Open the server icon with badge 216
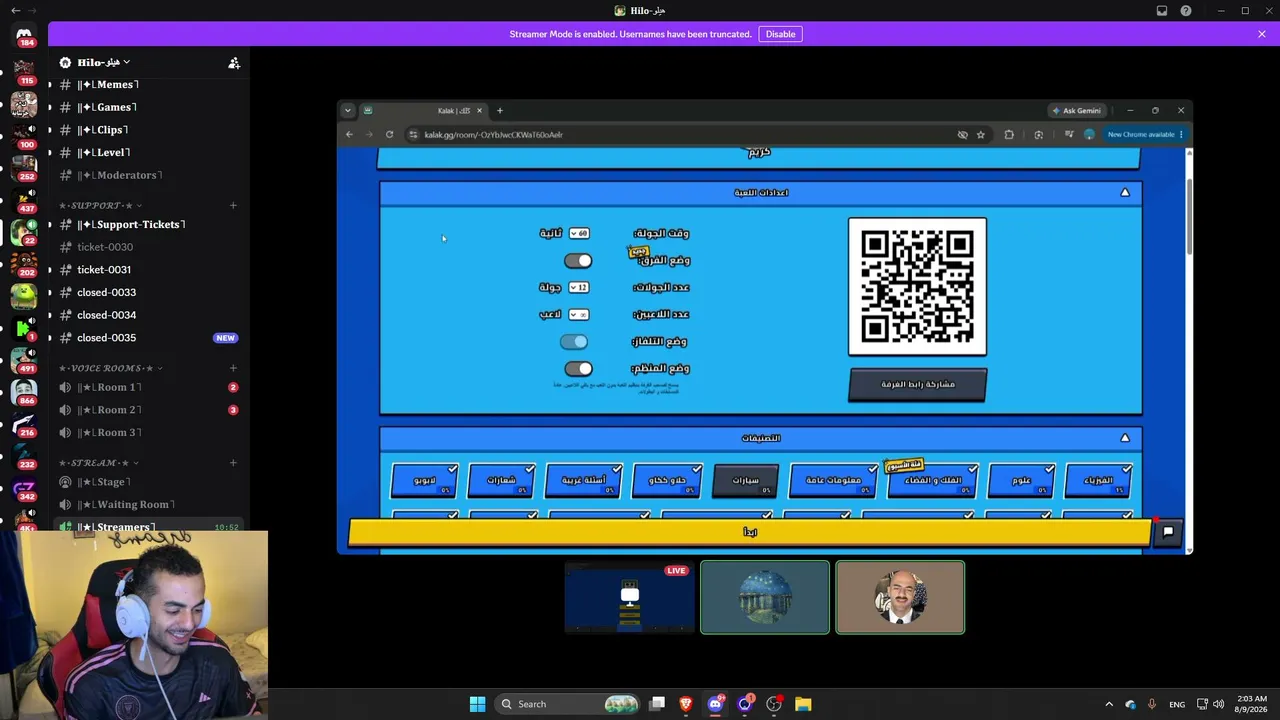This screenshot has width=1280, height=720. tap(24, 422)
